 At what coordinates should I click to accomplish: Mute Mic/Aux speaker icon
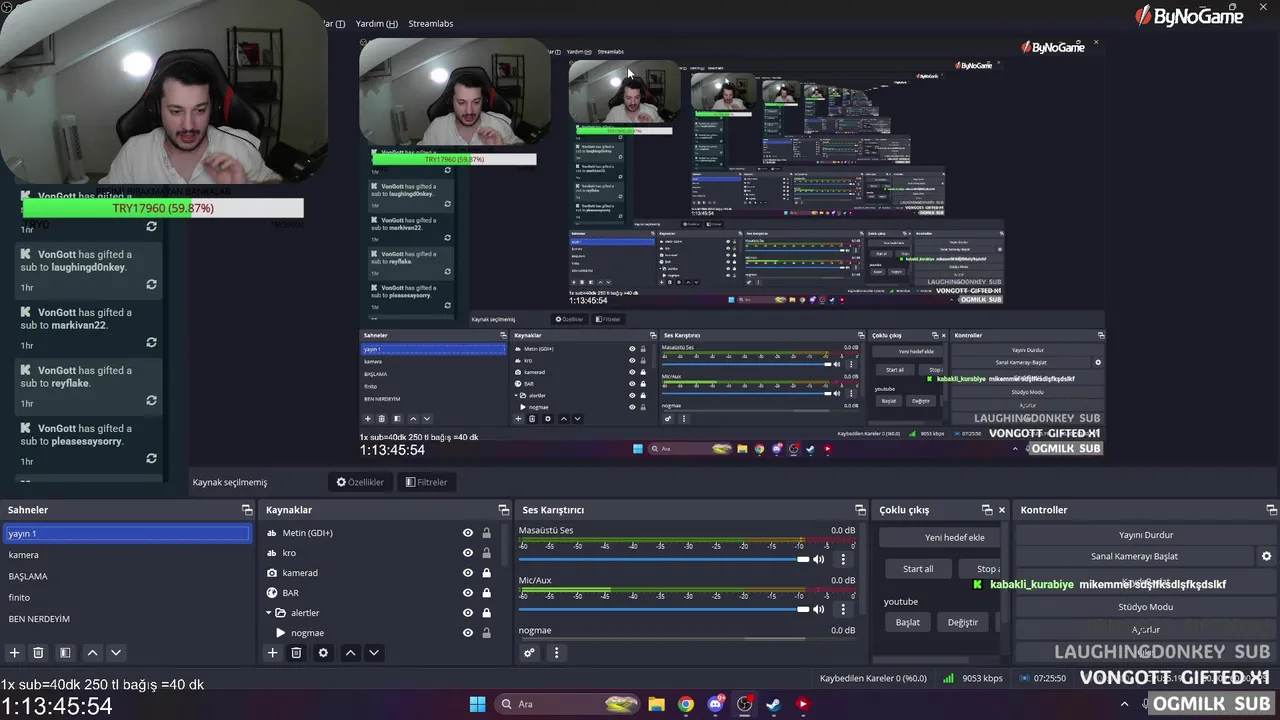click(819, 609)
